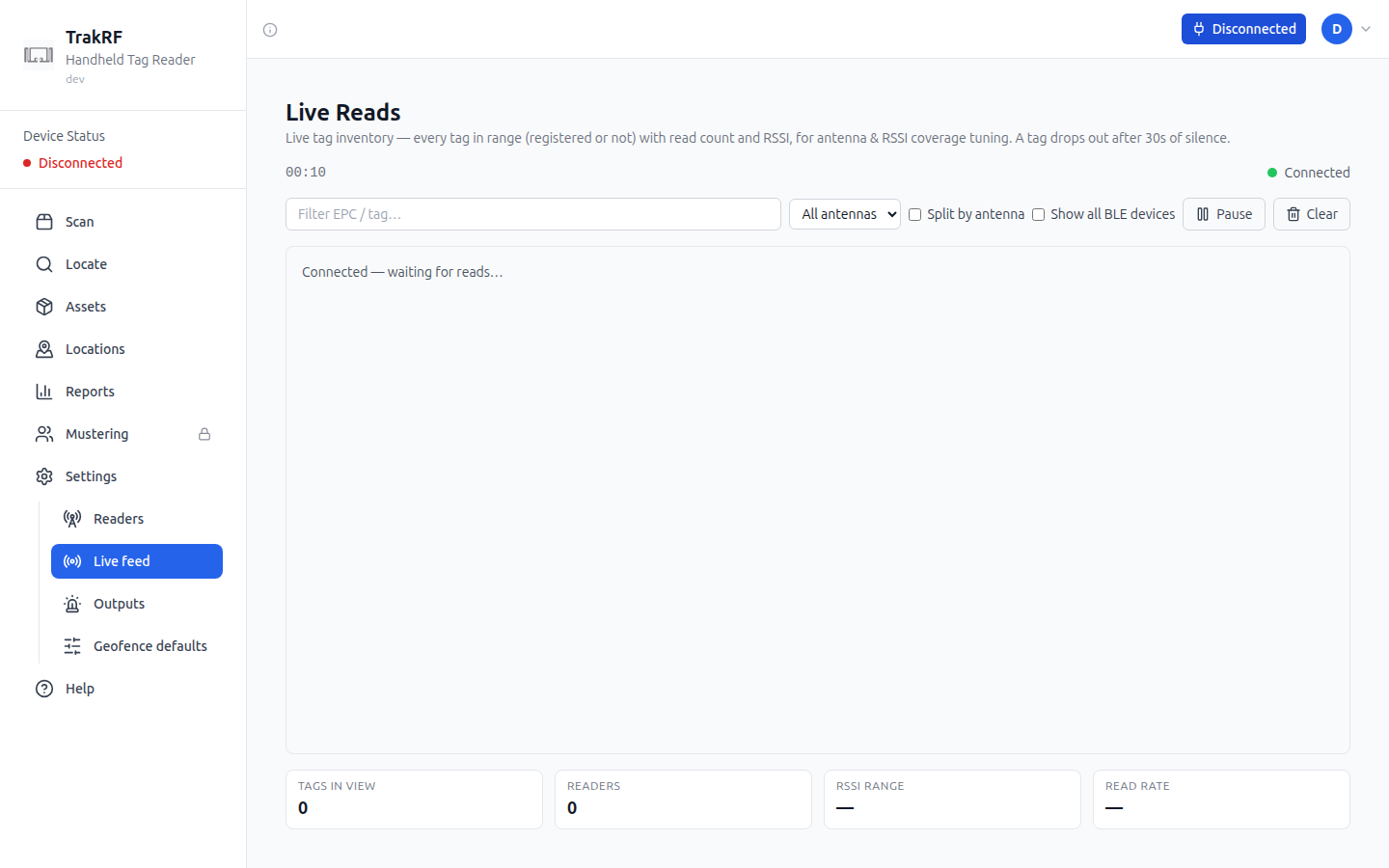Click the pause icon in Pause button
The height and width of the screenshot is (868, 1389).
[x=1203, y=214]
